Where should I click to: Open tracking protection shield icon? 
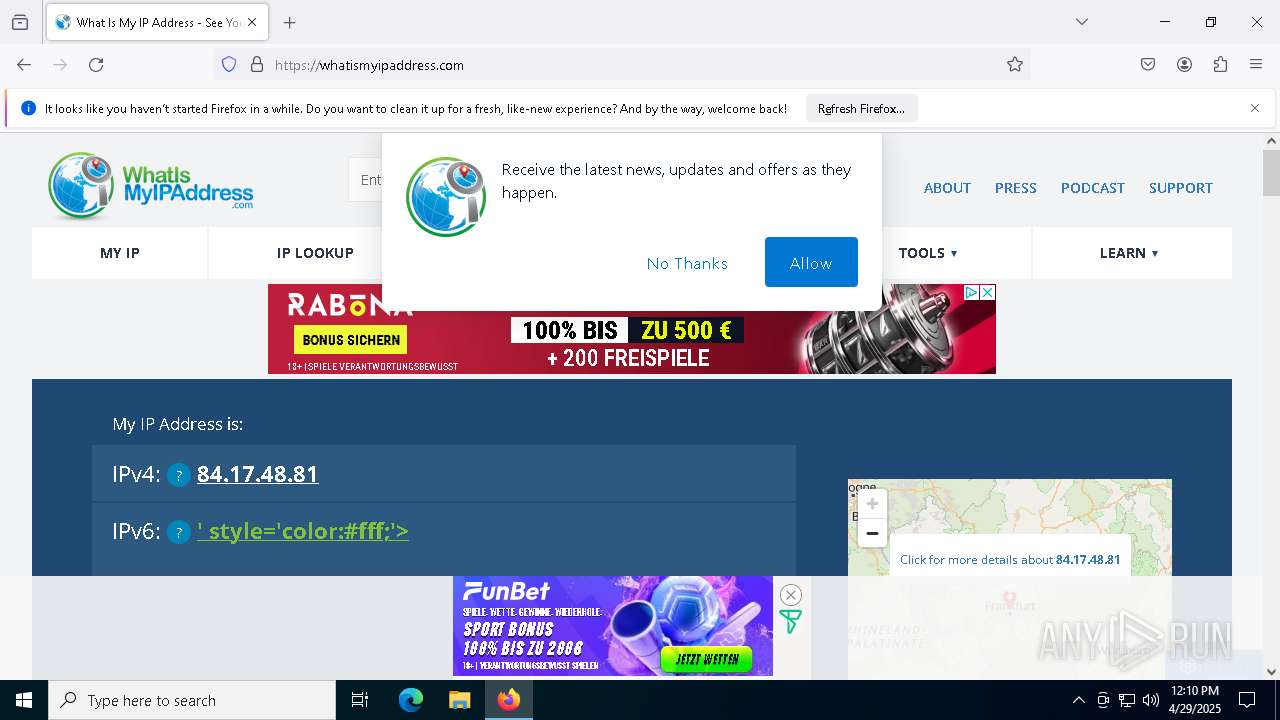click(229, 65)
